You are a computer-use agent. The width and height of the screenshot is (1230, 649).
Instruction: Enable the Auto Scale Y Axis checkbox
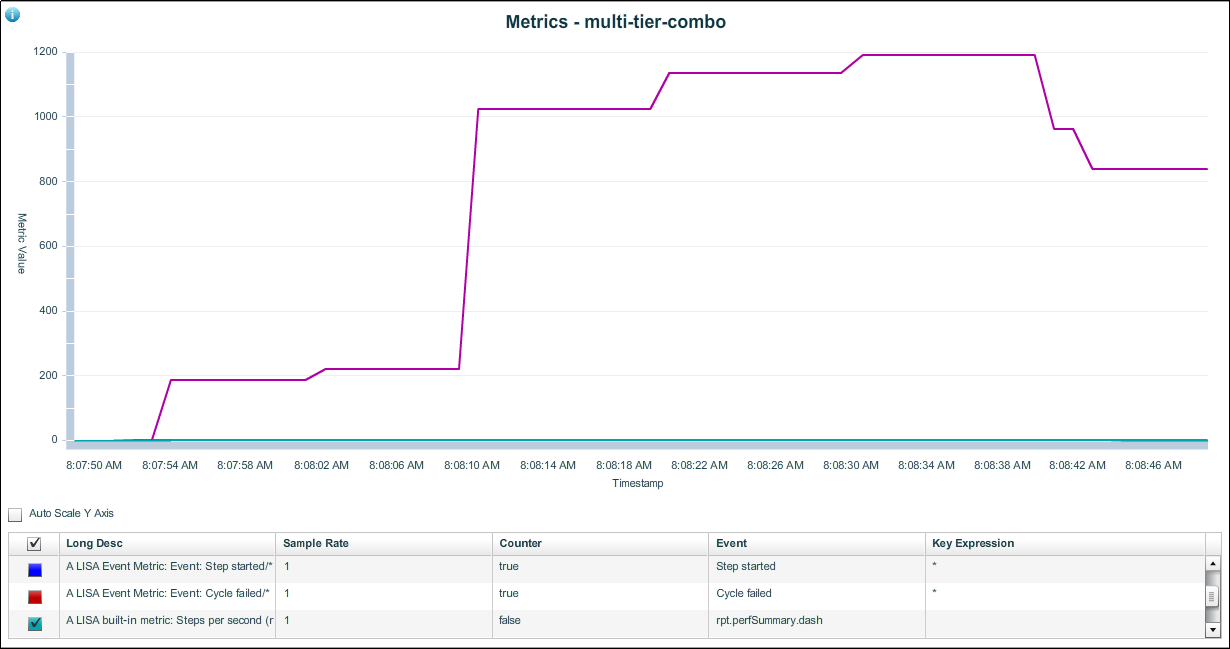[x=15, y=513]
